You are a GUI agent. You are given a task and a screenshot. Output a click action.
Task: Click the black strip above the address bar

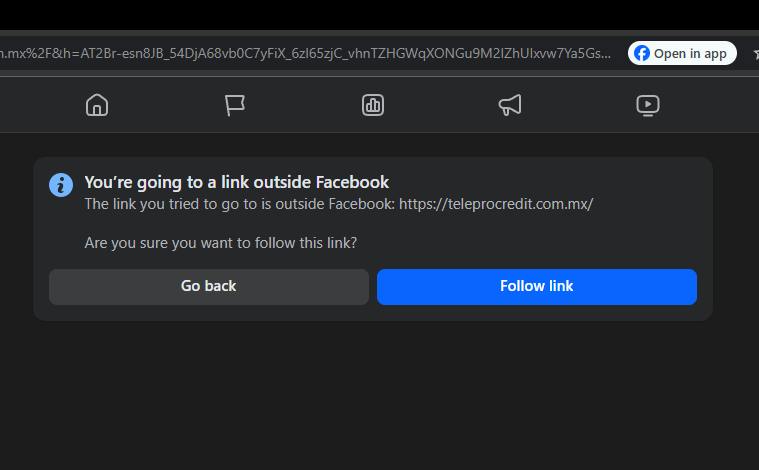tap(380, 15)
